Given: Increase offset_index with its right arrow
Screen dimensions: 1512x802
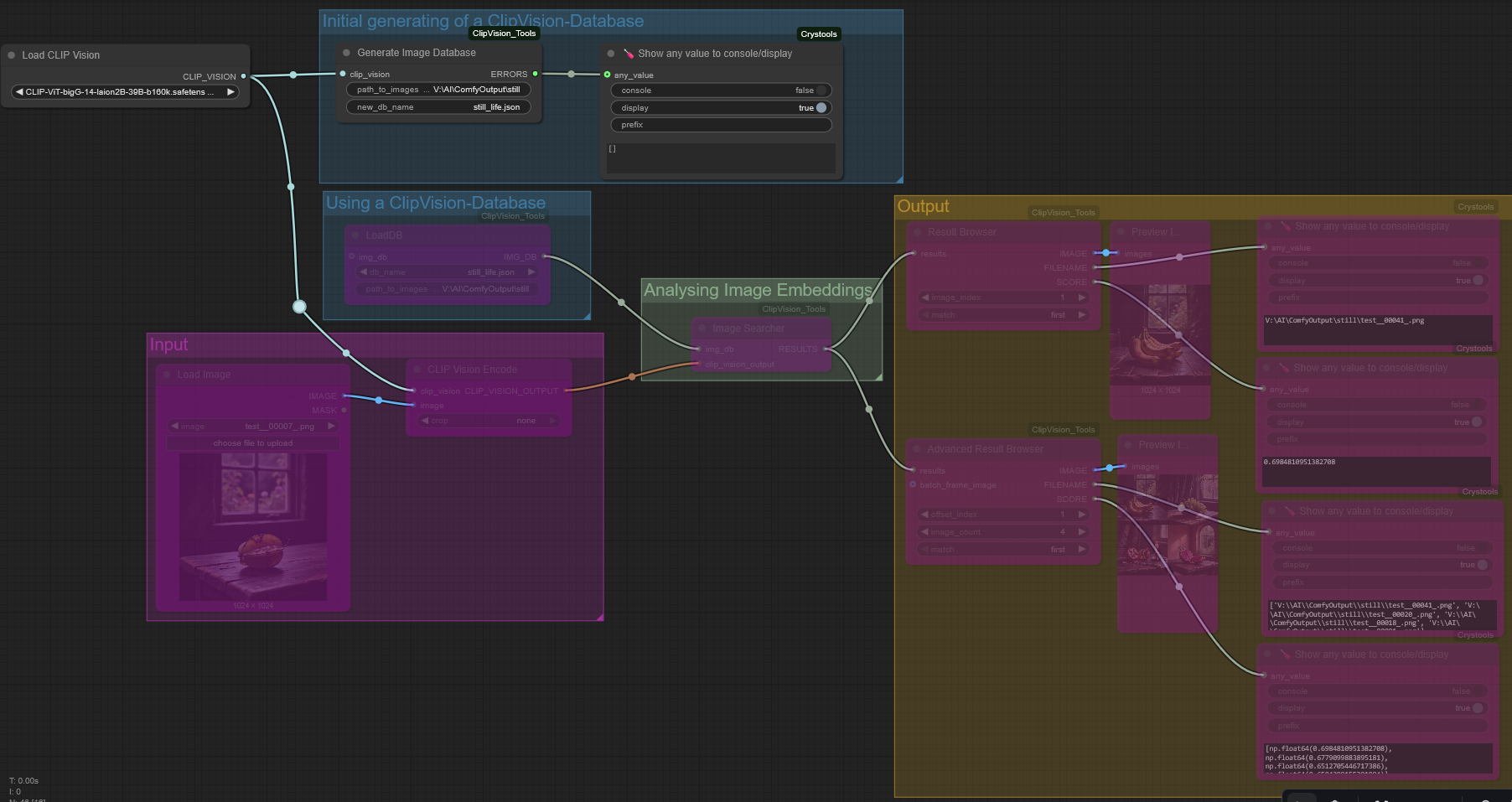Looking at the screenshot, I should pos(1082,515).
